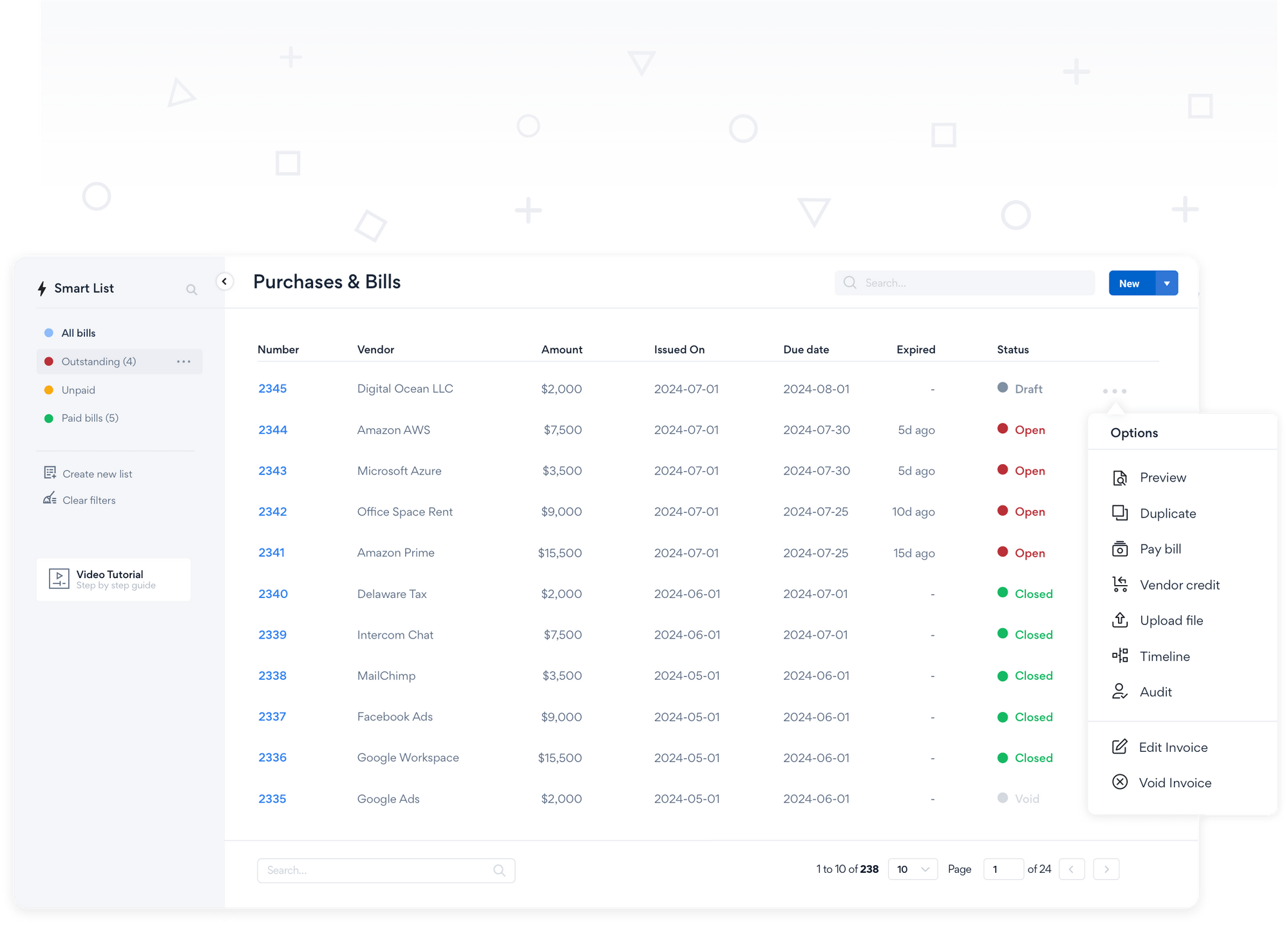Select Void Invoice from the Options menu
The height and width of the screenshot is (925, 1288).
click(1175, 782)
